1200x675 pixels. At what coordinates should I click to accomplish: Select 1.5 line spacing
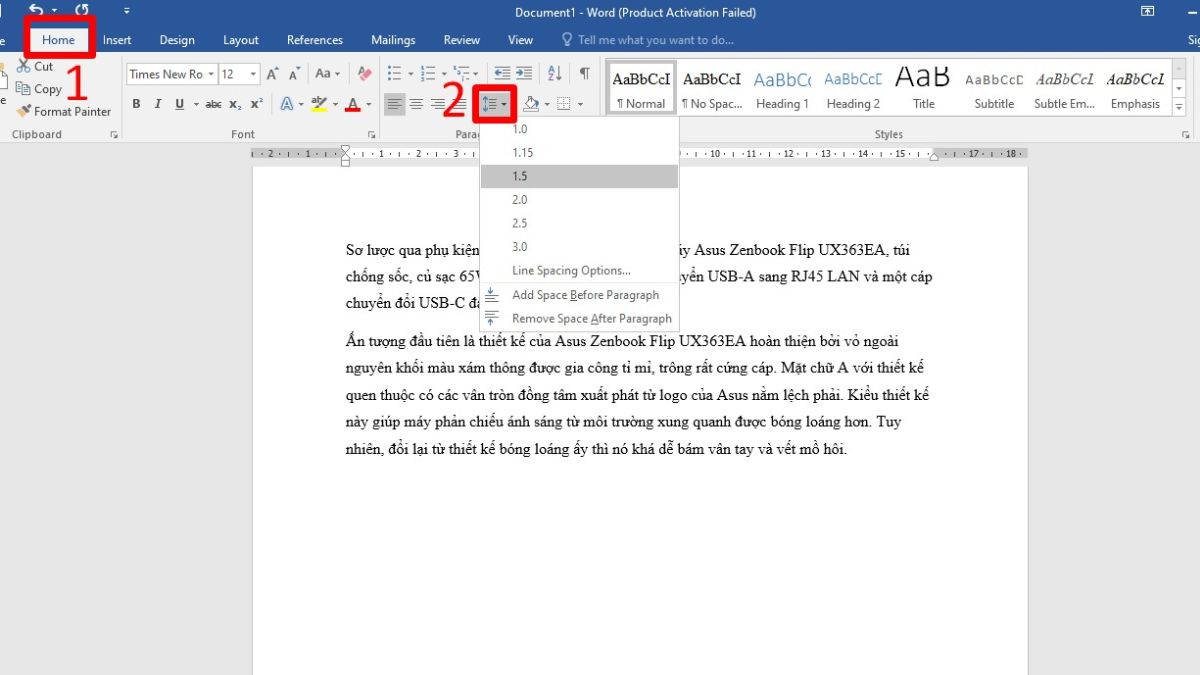(579, 176)
